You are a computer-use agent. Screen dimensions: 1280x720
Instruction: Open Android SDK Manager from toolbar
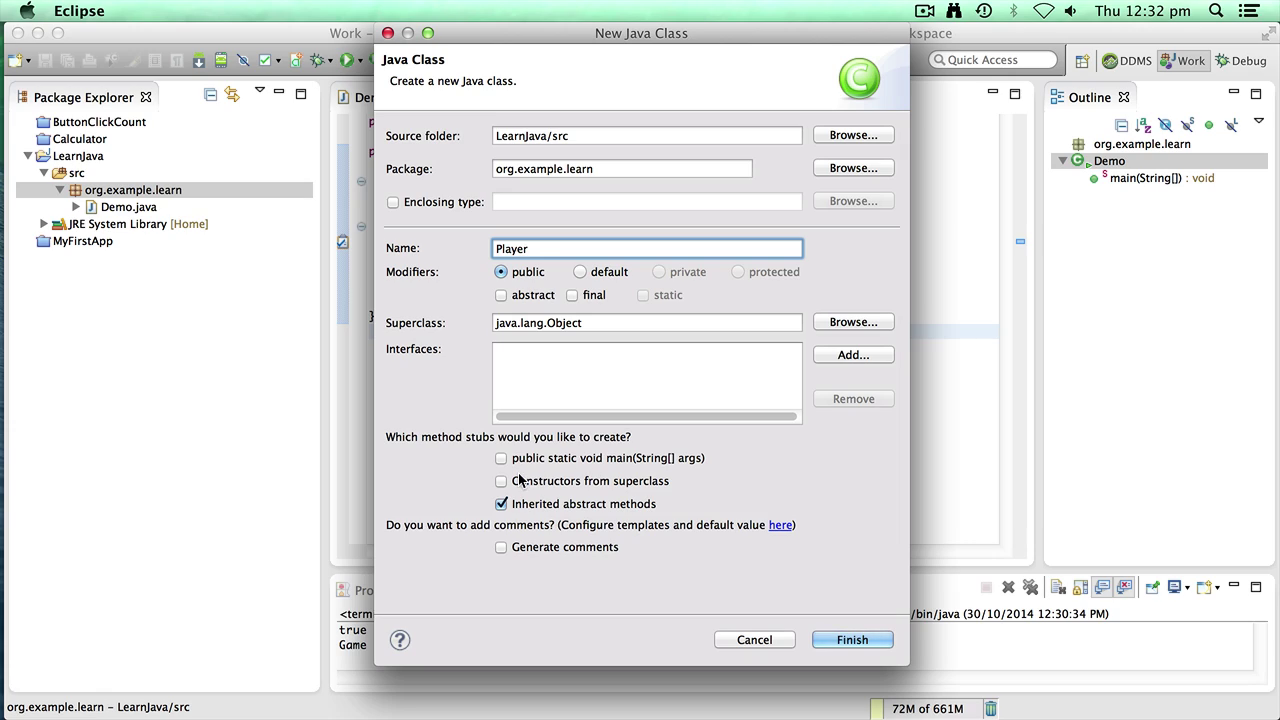199,60
